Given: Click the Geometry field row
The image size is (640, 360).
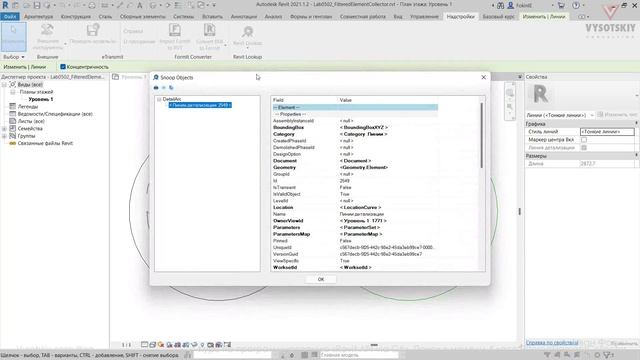Looking at the screenshot, I should [355, 167].
